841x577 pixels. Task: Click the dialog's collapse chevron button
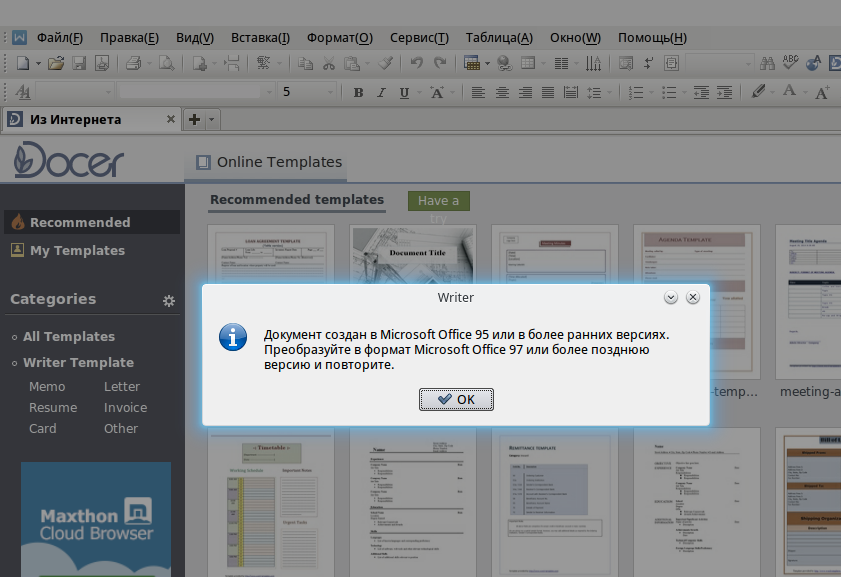pyautogui.click(x=670, y=297)
